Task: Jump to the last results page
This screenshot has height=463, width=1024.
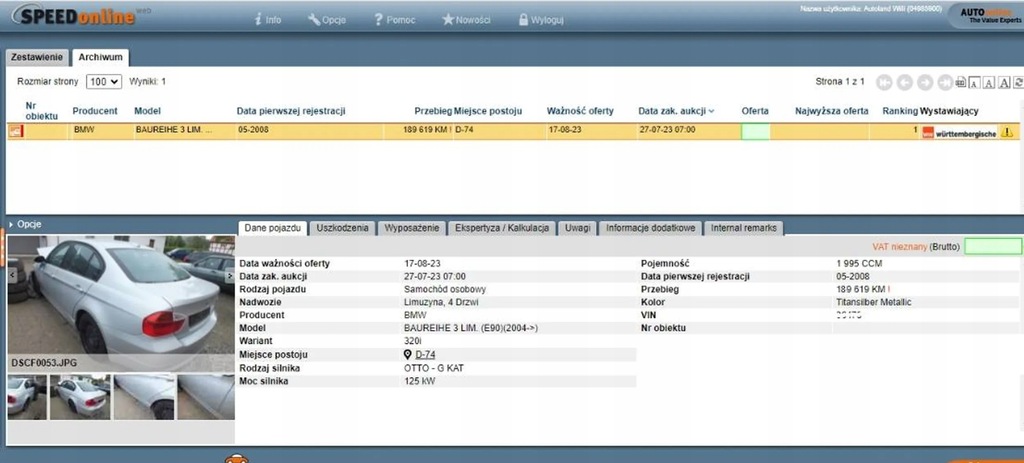Action: point(944,82)
